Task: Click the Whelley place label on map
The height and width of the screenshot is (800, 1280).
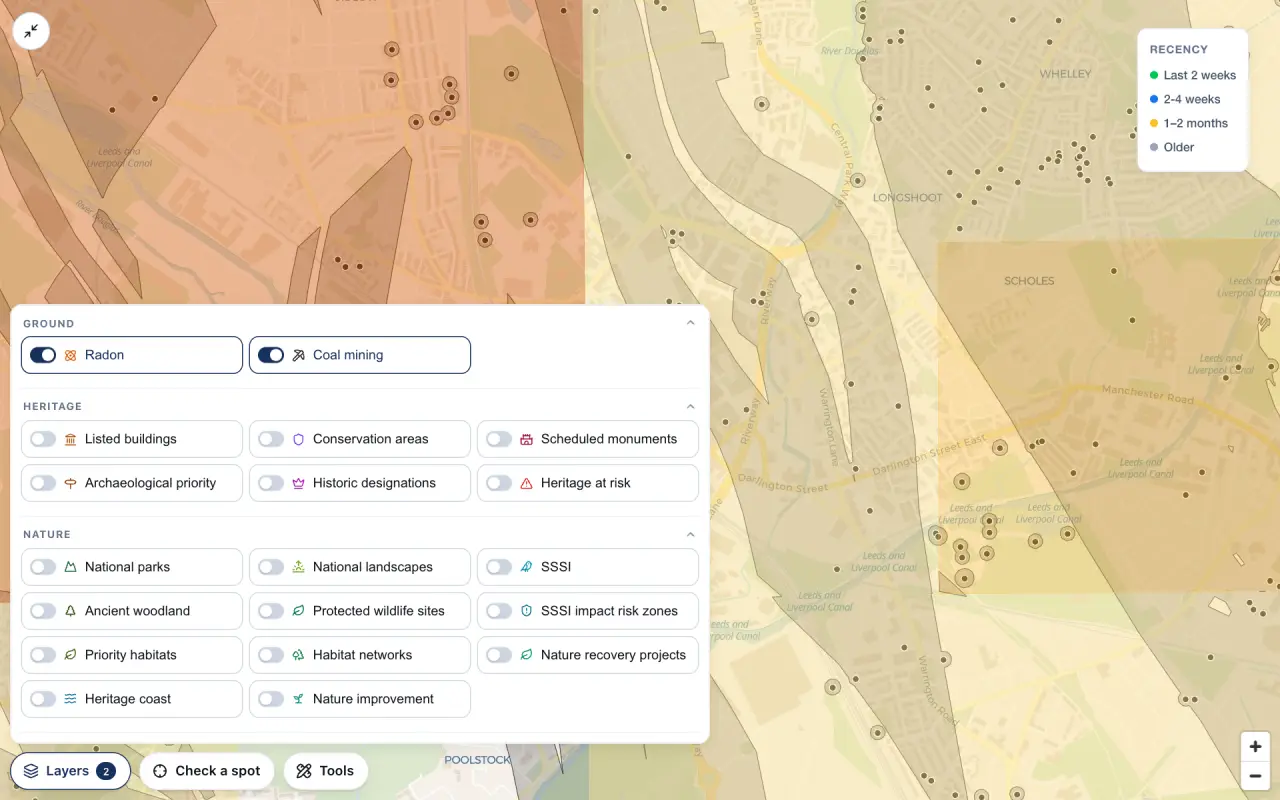Action: pos(1065,74)
